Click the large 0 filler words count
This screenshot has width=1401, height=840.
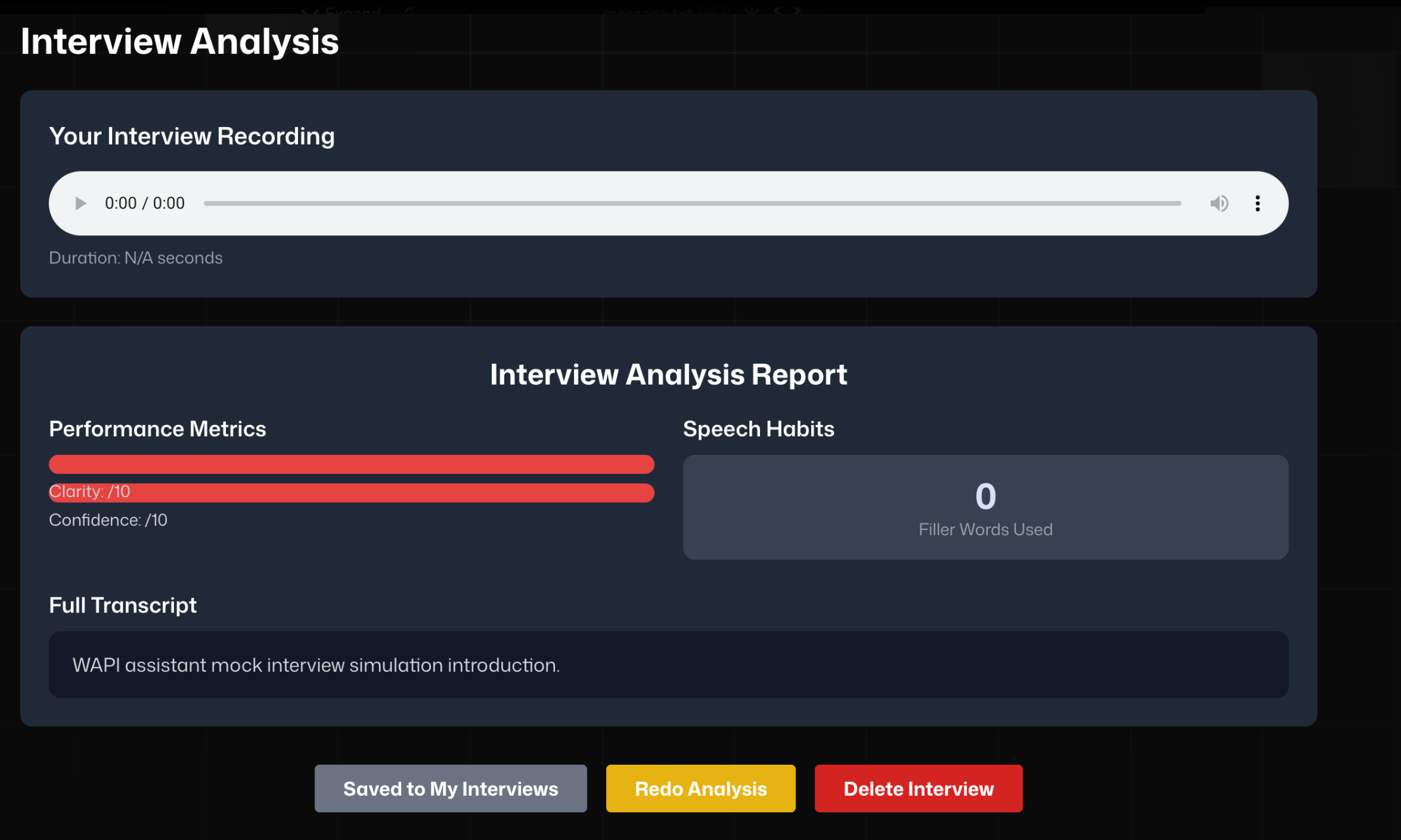[985, 497]
